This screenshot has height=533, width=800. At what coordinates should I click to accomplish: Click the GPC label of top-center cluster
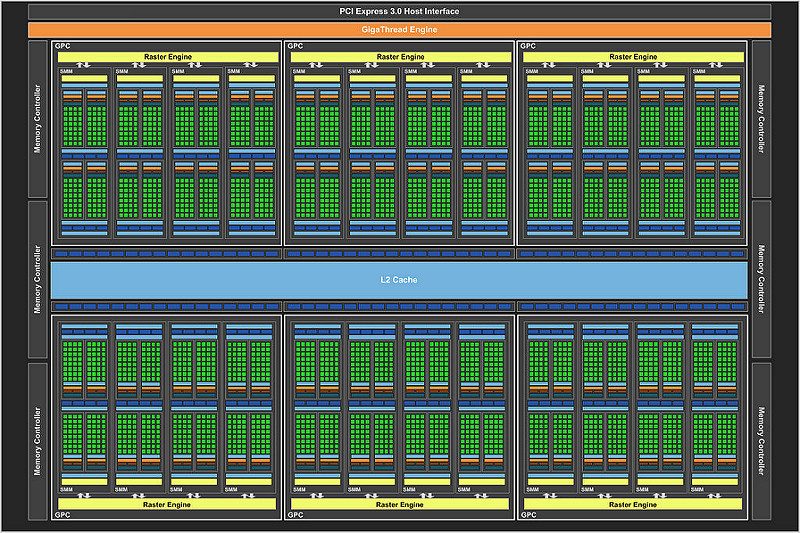point(294,46)
